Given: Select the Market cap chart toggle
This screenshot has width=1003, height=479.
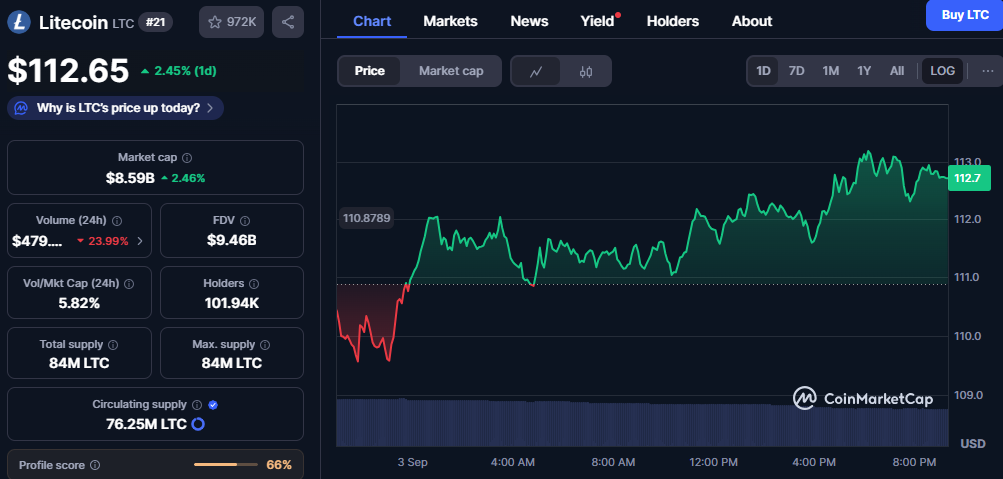Looking at the screenshot, I should pyautogui.click(x=451, y=71).
